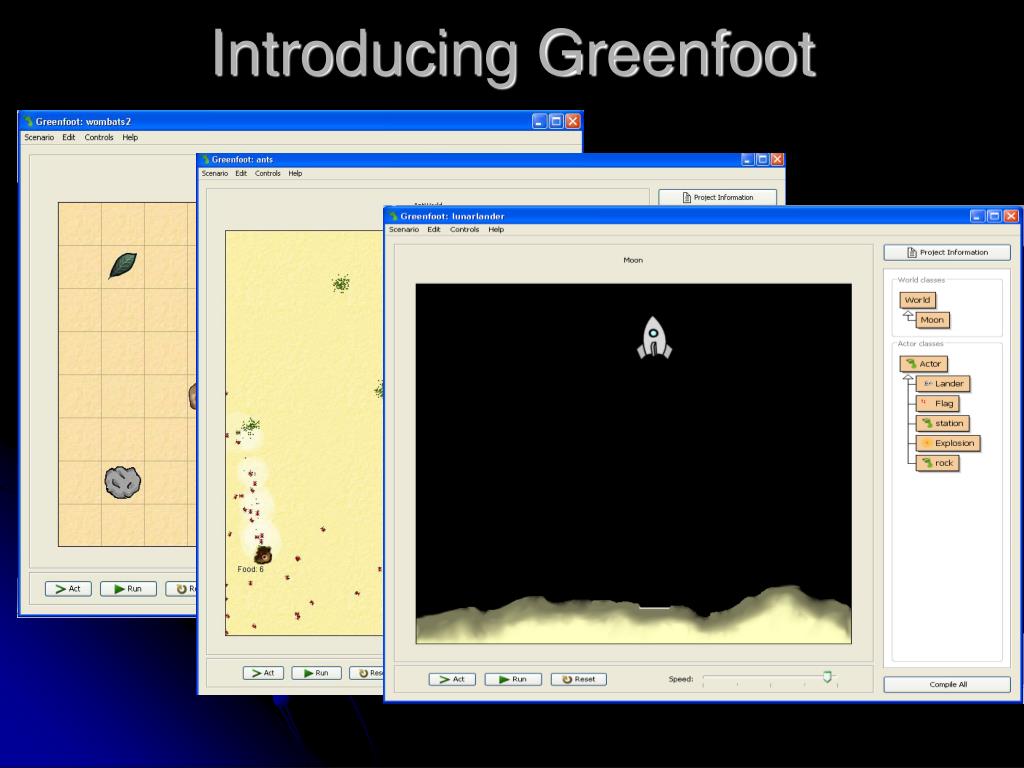Minimize the lunarlander window
The image size is (1024, 768).
pyautogui.click(x=977, y=216)
